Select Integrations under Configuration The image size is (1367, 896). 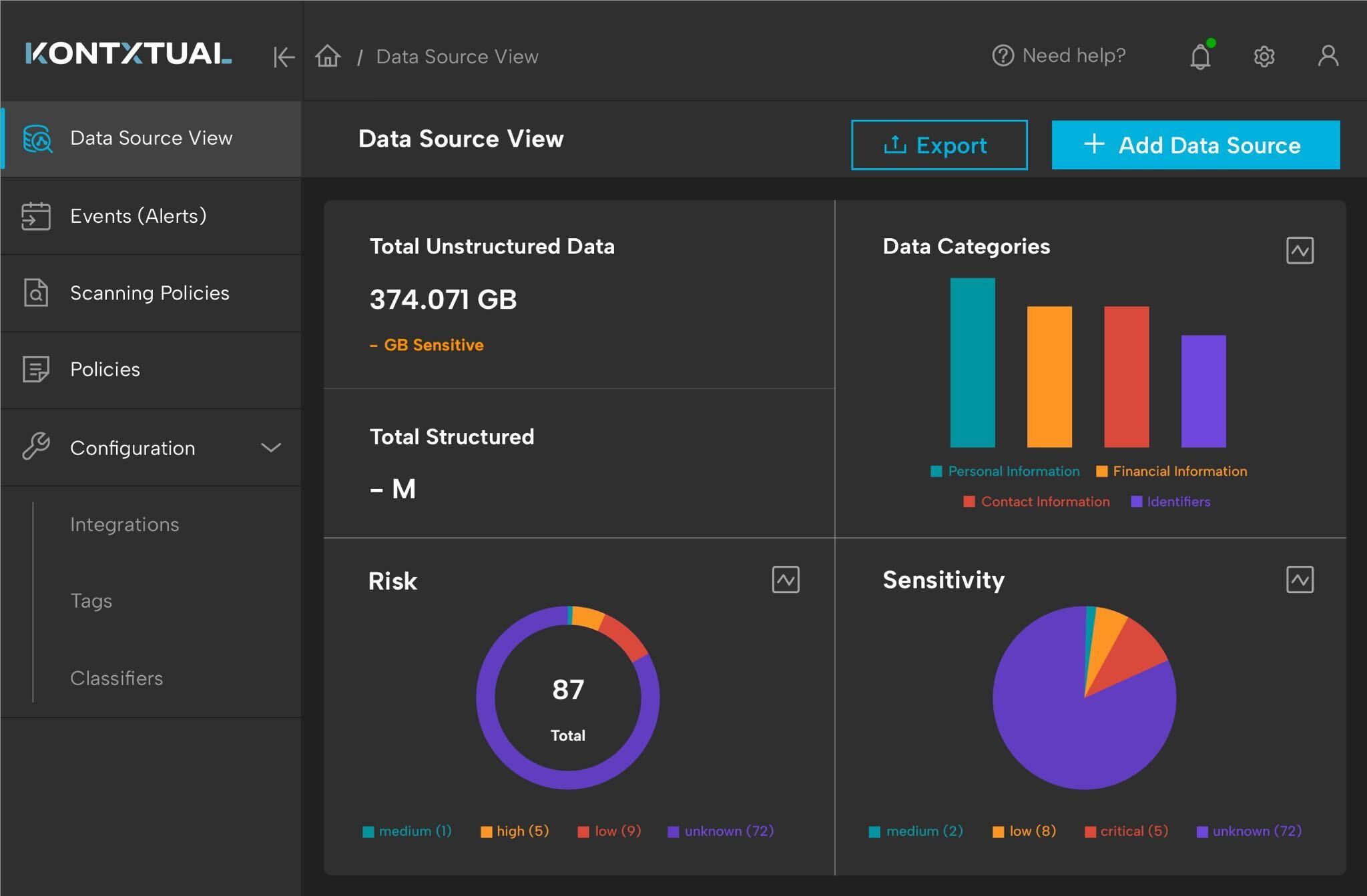click(x=125, y=524)
